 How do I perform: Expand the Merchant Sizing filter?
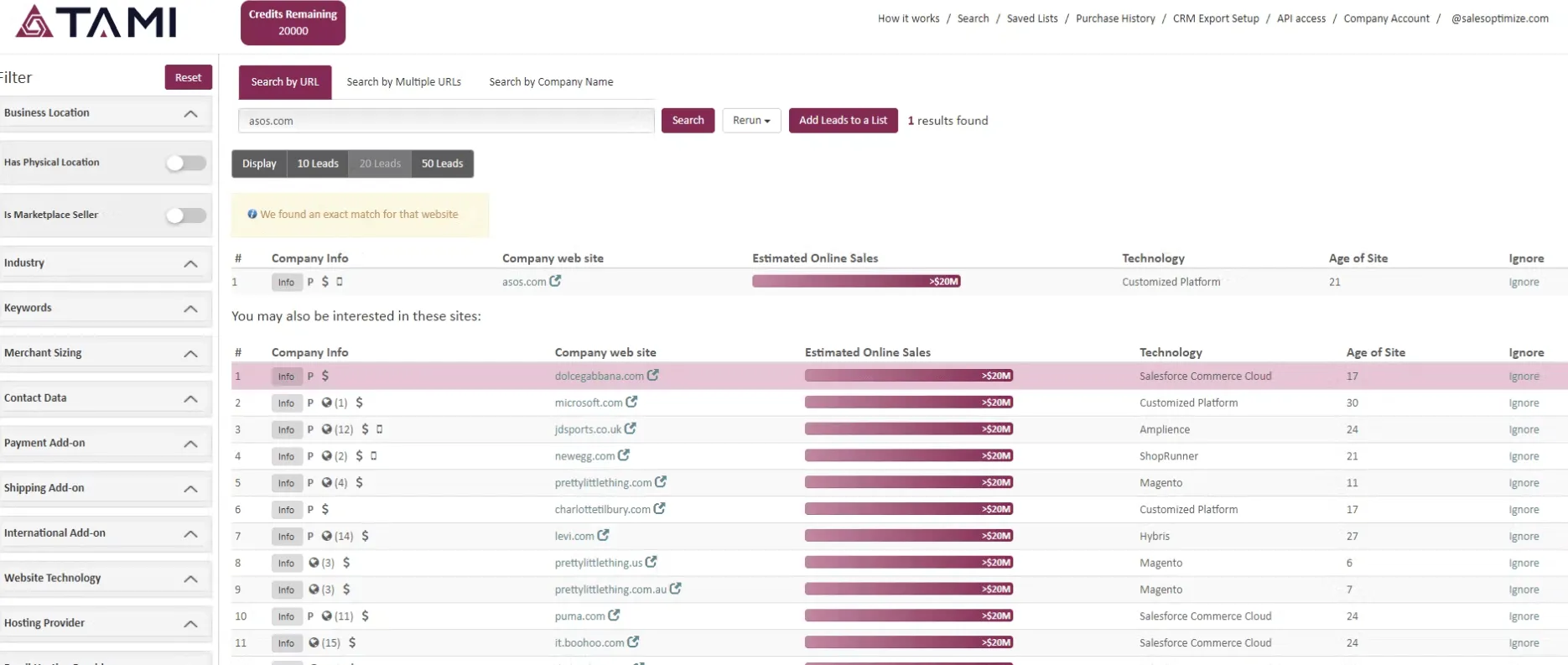click(x=106, y=353)
